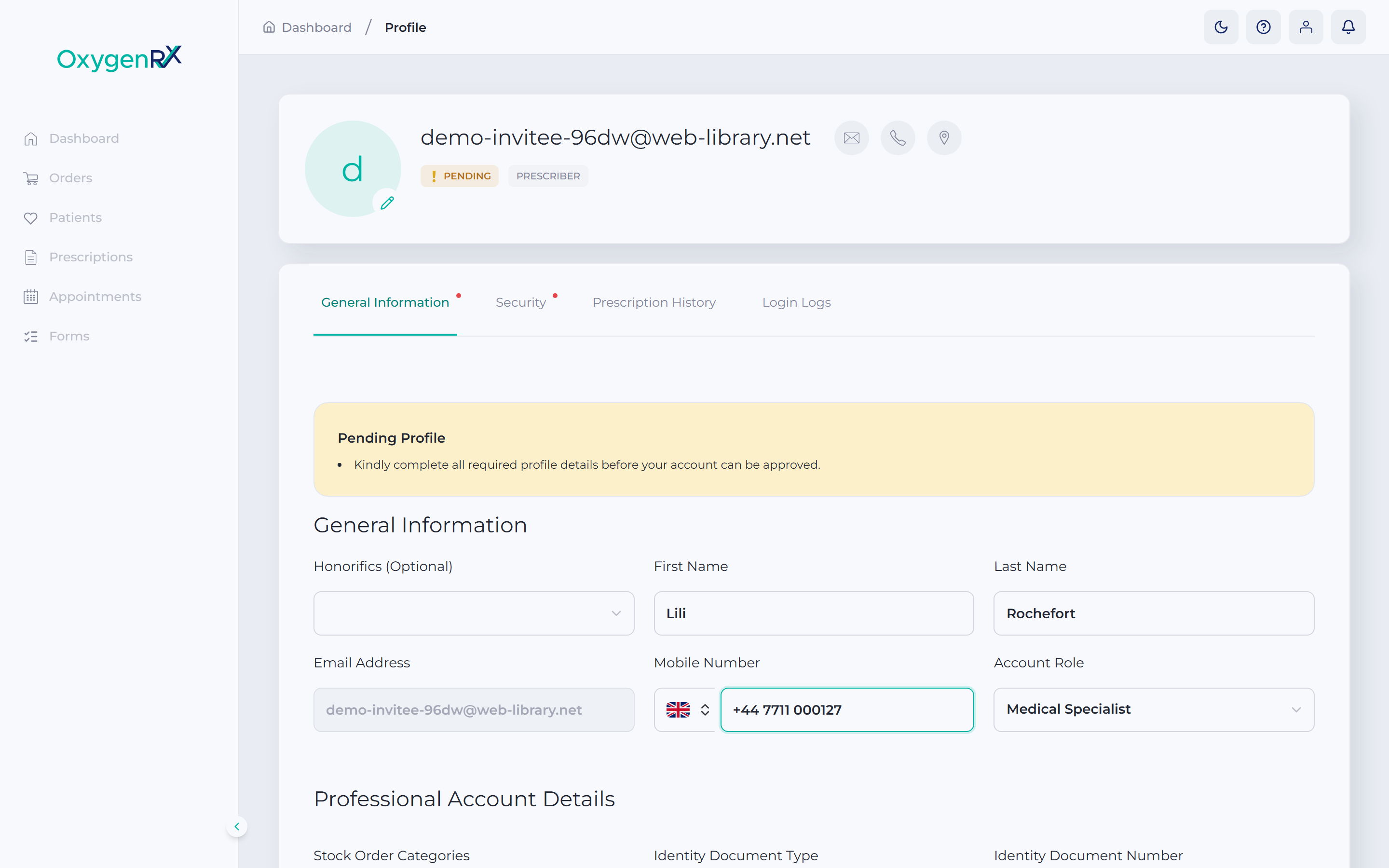
Task: Expand the Honorifics dropdown
Action: [474, 613]
